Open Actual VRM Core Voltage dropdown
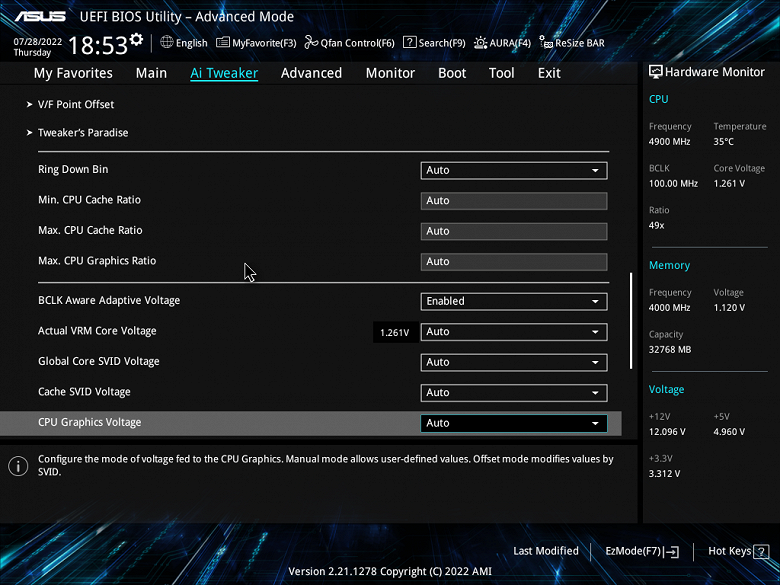This screenshot has width=780, height=585. pos(514,332)
